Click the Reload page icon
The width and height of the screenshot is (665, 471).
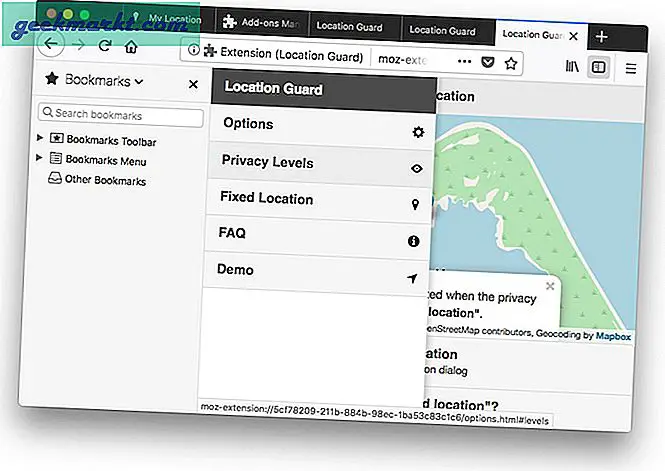pyautogui.click(x=103, y=46)
